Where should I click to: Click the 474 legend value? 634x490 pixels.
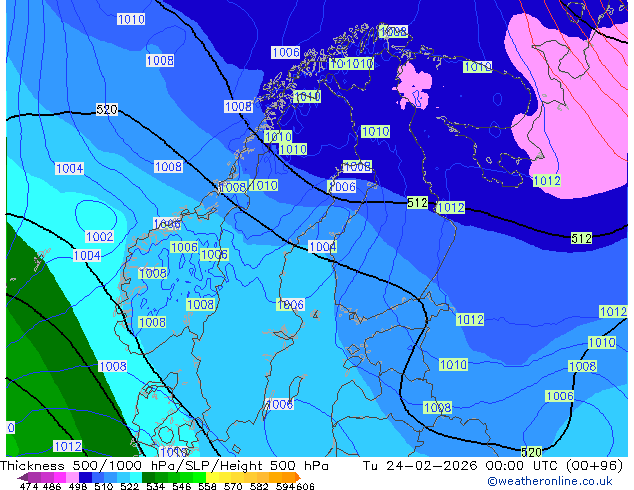pos(29,486)
